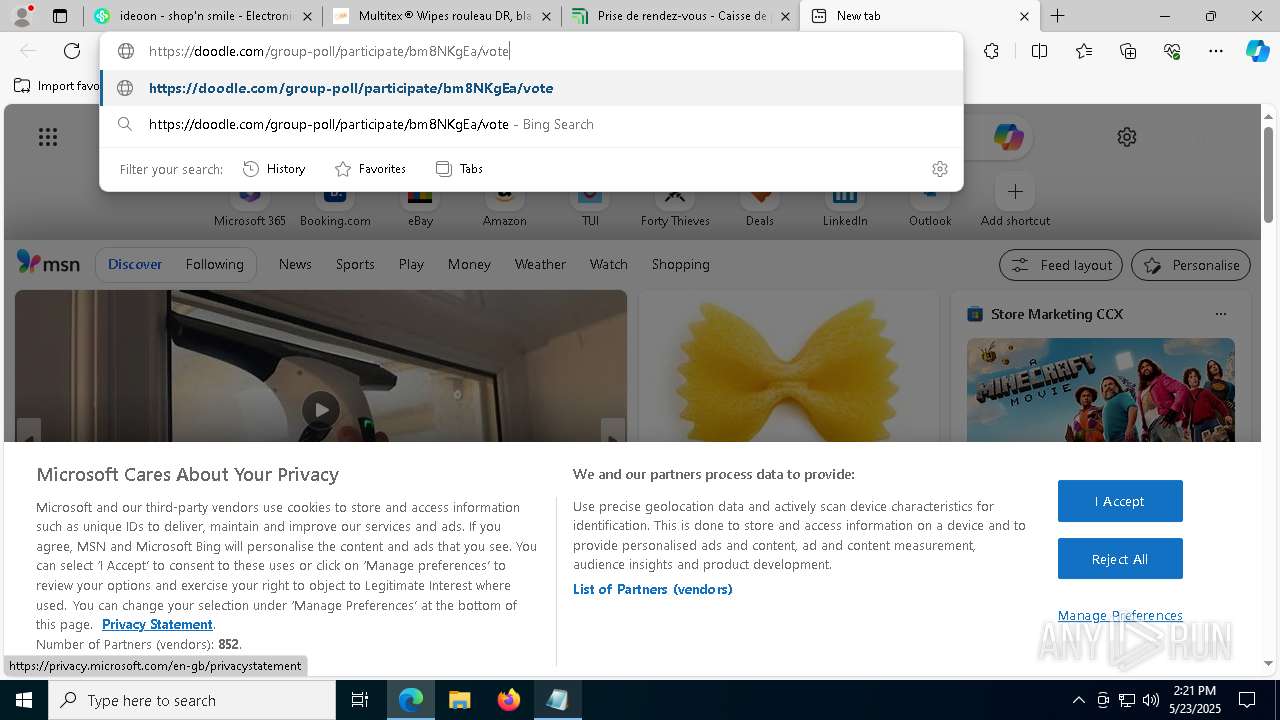Viewport: 1280px width, 720px height.
Task: Open Manage Preferences link
Action: coord(1120,615)
